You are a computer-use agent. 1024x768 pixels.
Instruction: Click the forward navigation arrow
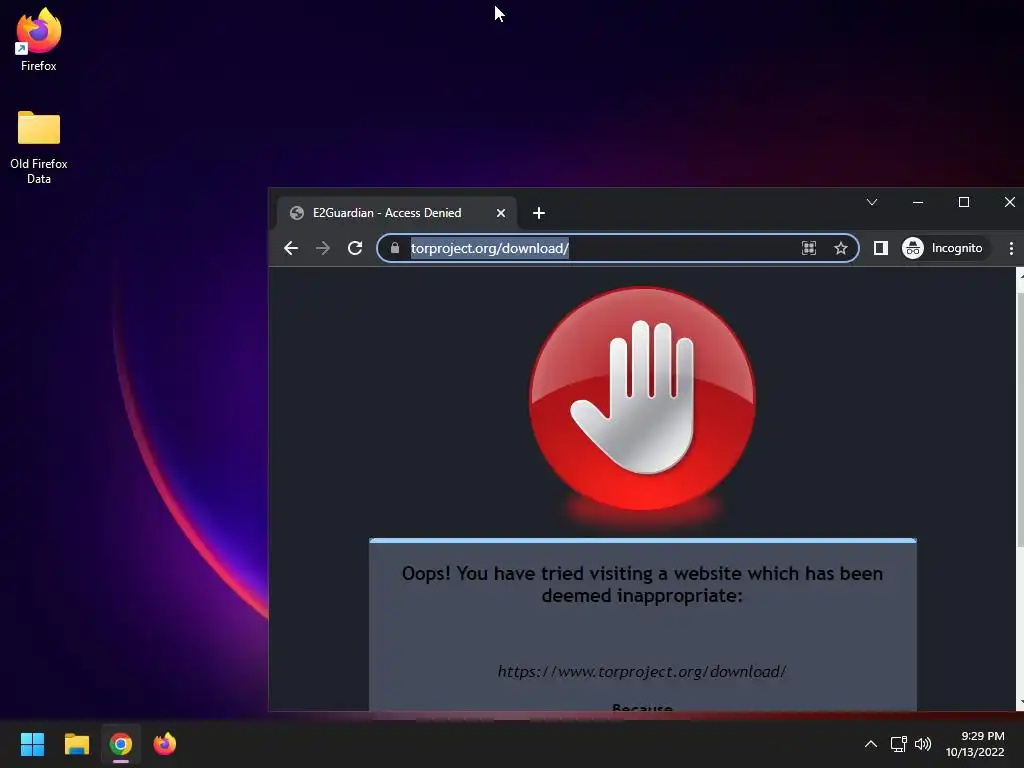click(323, 248)
